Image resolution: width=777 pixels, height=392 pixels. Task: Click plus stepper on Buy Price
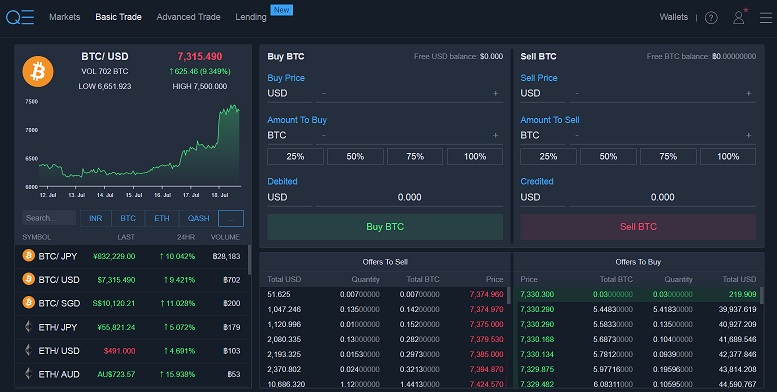(495, 93)
